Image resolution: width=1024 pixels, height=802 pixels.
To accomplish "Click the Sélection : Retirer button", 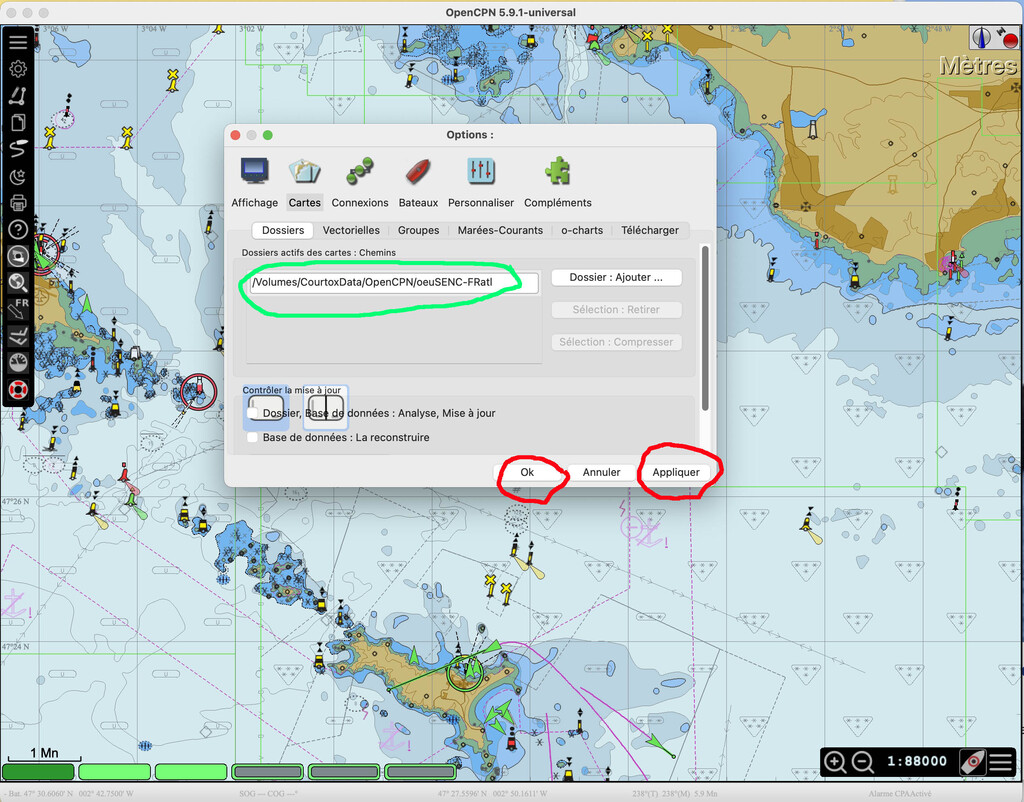I will [x=616, y=310].
